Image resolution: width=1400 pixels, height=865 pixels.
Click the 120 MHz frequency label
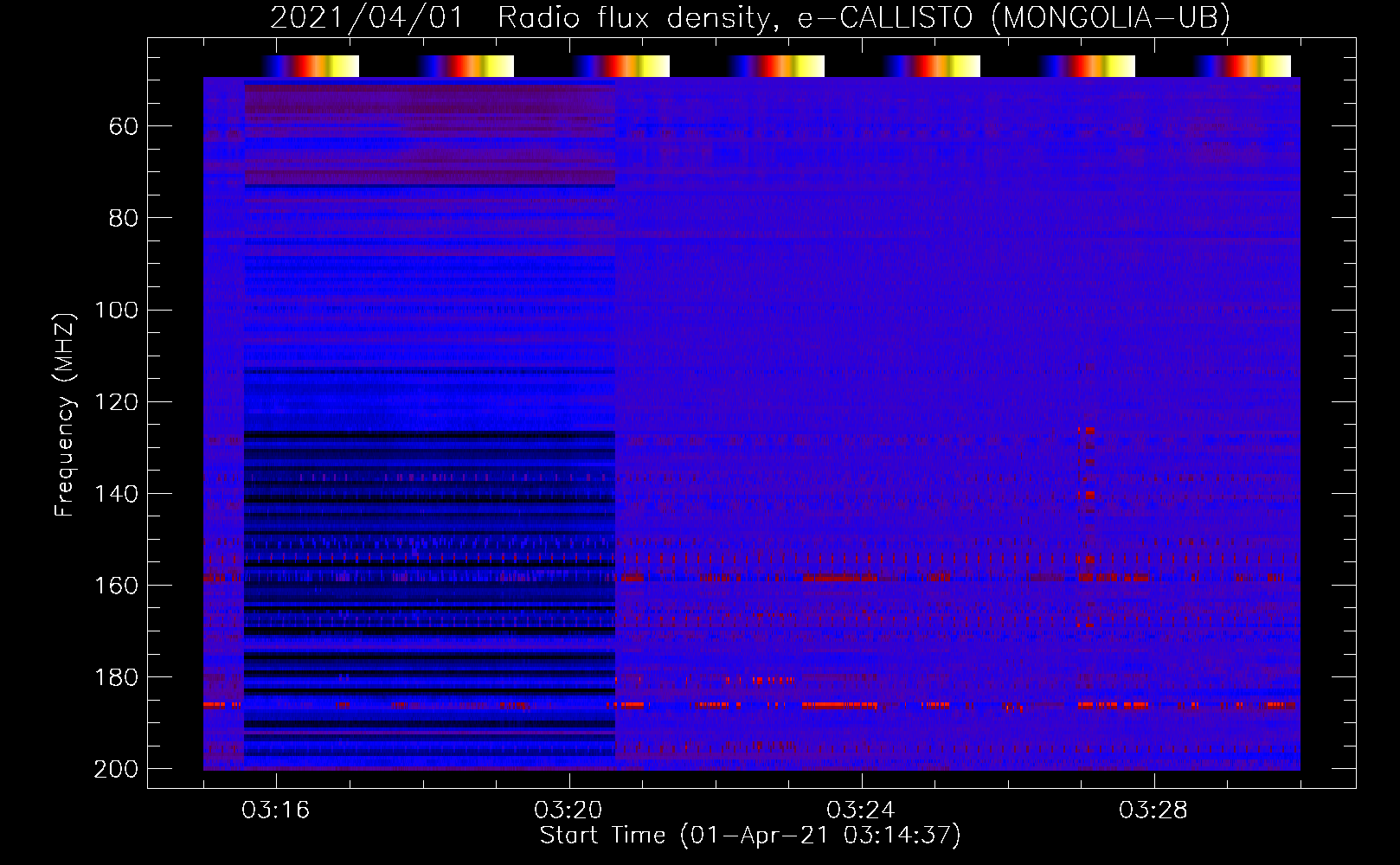click(x=117, y=402)
